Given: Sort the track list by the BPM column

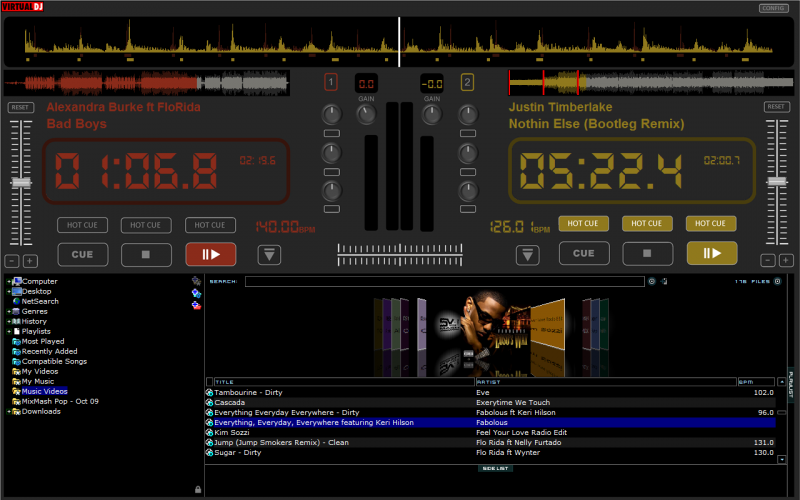Looking at the screenshot, I should point(756,382).
